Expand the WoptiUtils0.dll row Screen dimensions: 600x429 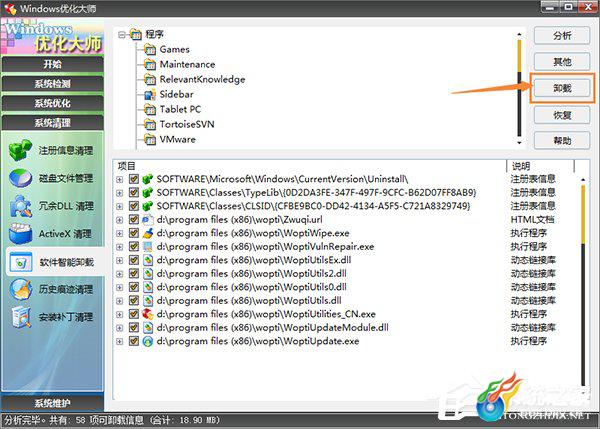coord(120,287)
